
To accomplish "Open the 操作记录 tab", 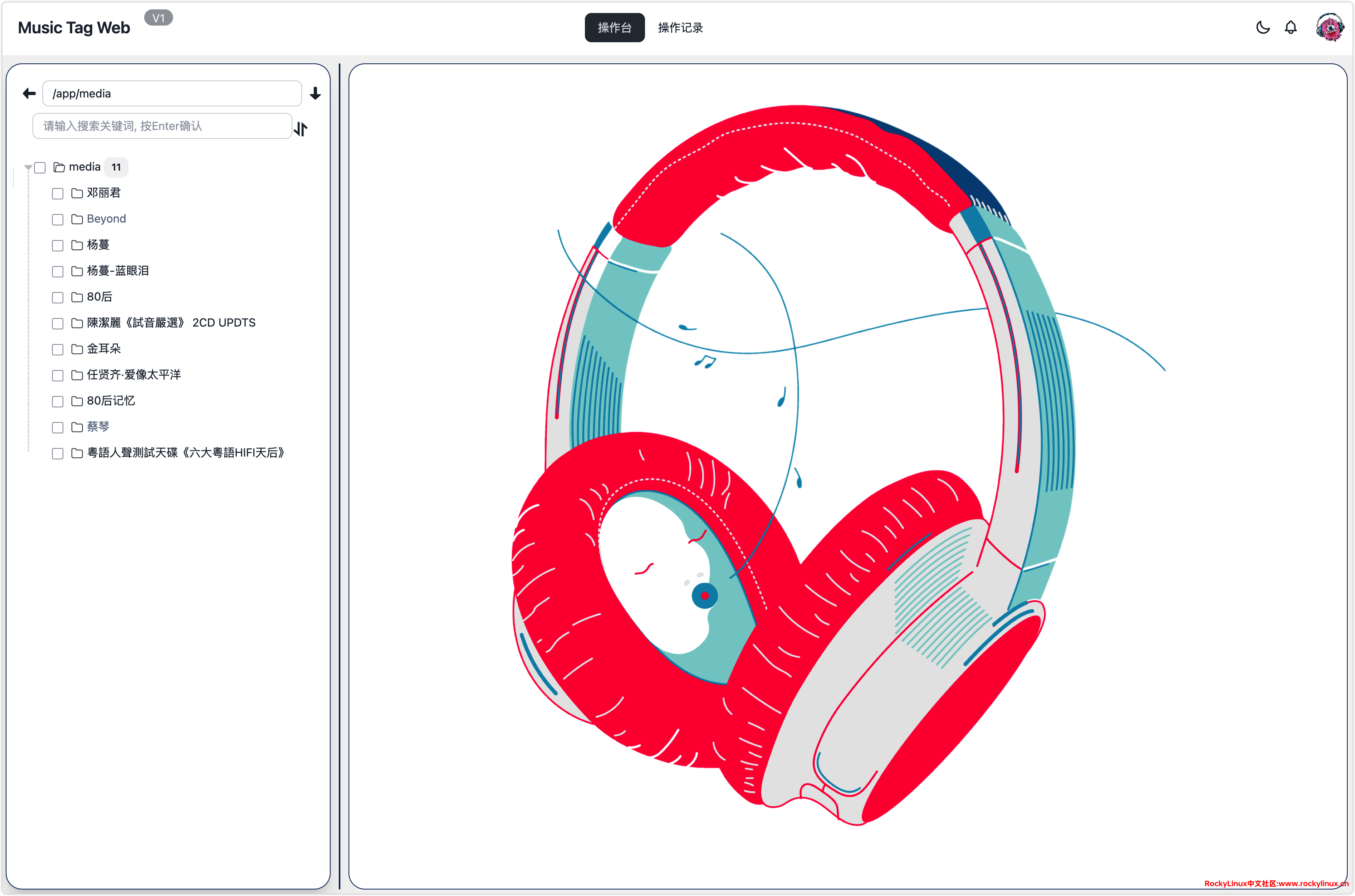I will pyautogui.click(x=680, y=28).
